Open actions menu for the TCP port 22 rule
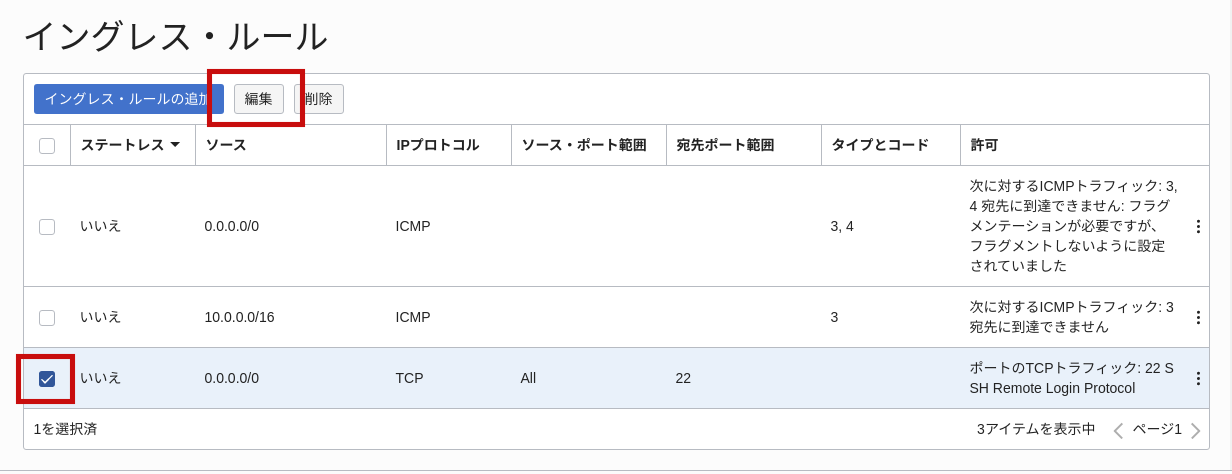1232x474 pixels. point(1197,378)
